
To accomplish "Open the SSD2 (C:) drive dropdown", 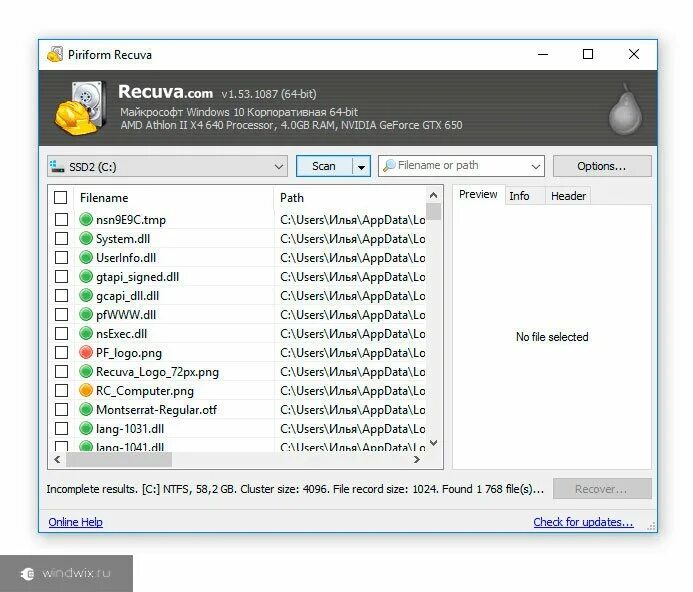I will pos(168,166).
